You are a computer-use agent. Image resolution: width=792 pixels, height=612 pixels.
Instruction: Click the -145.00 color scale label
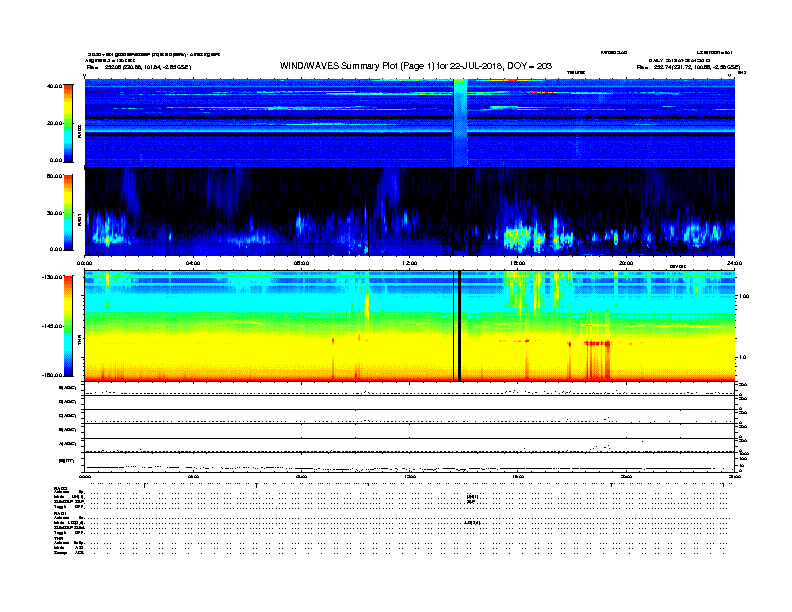pyautogui.click(x=53, y=326)
